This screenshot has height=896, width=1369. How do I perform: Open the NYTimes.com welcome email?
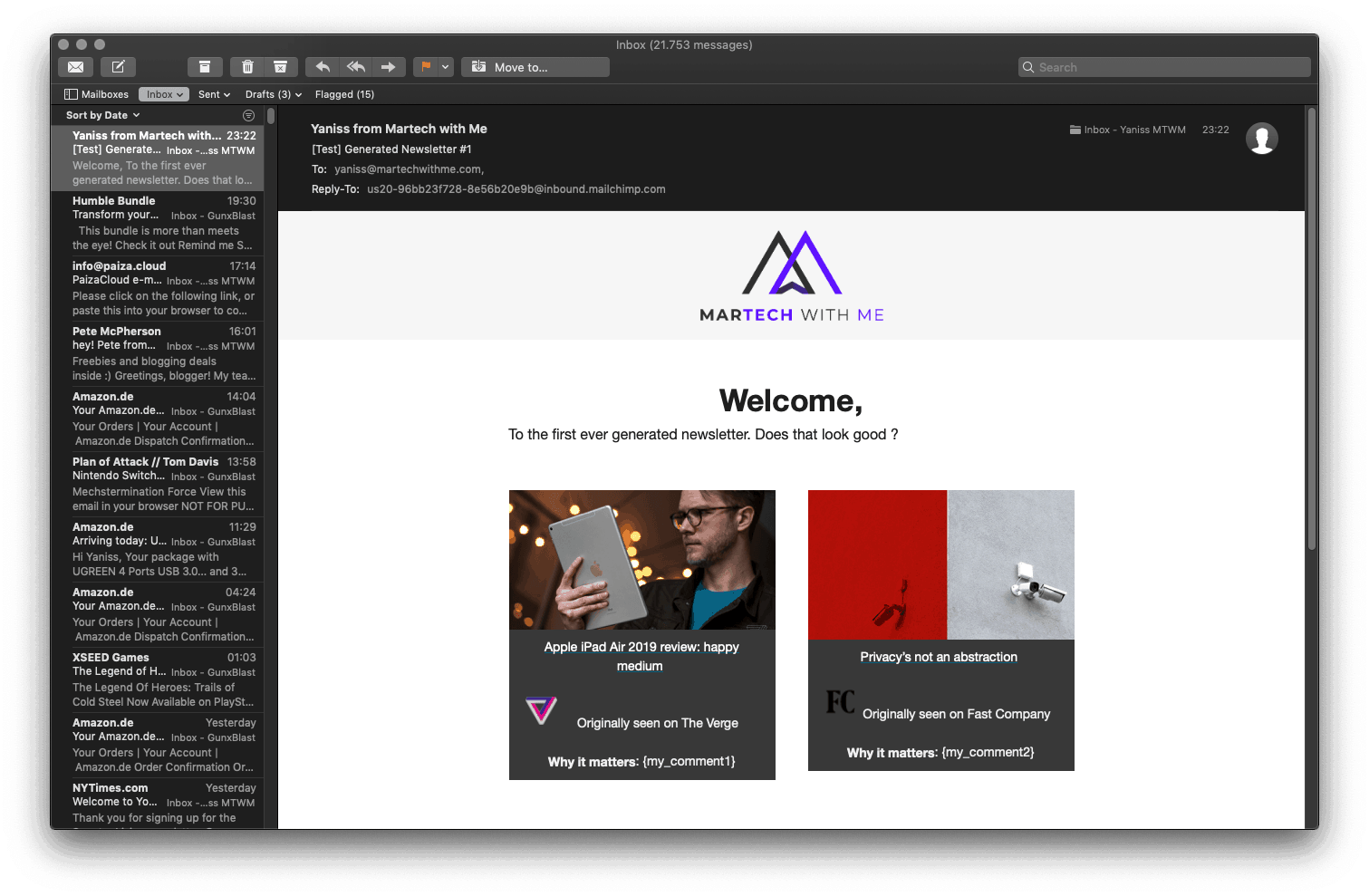[x=158, y=804]
